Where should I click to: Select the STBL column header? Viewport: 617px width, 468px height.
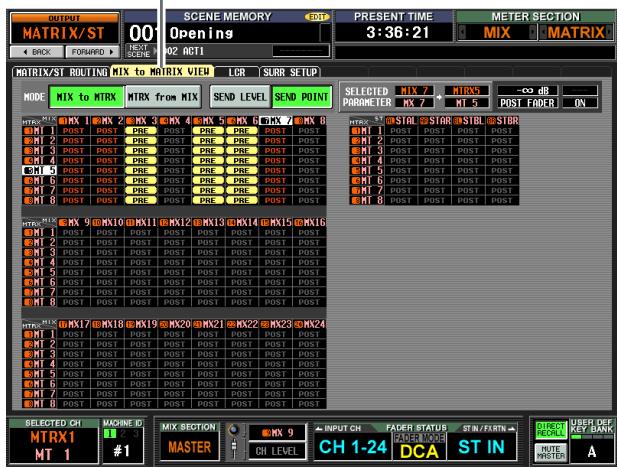click(469, 121)
